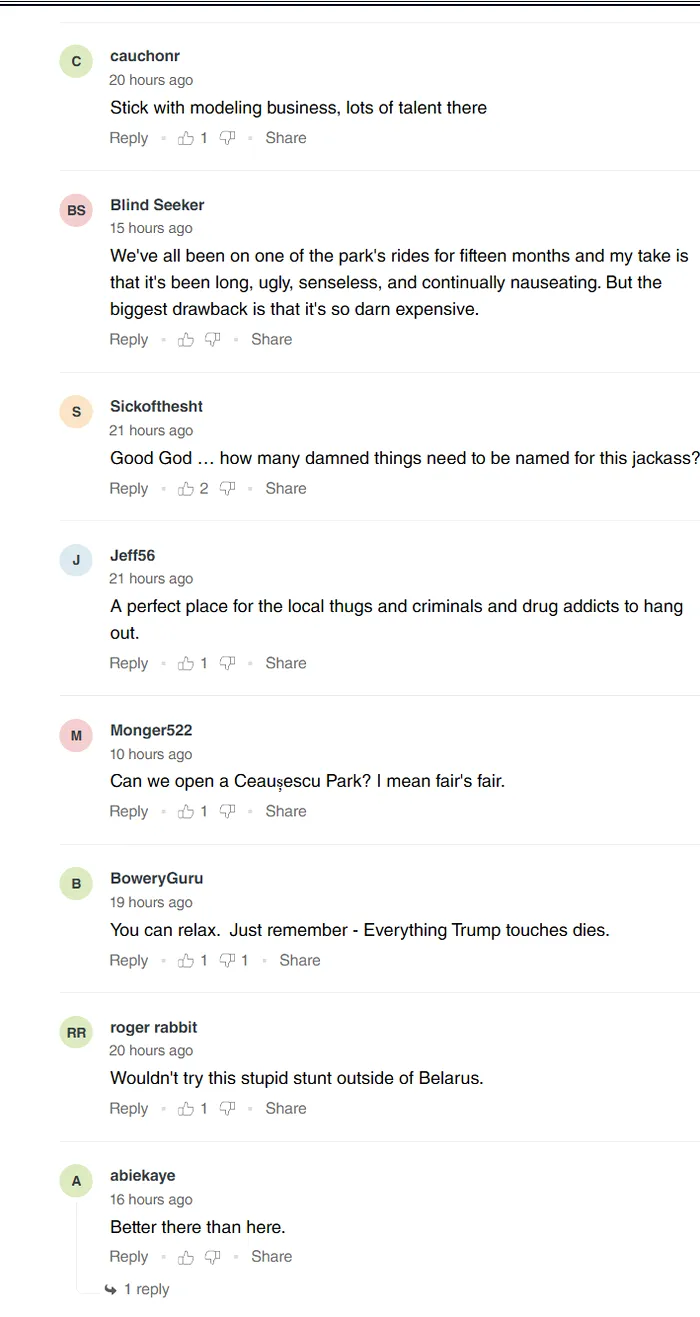Click cauchonr's avatar circle
Viewport: 700px width, 1317px height.
pos(76,61)
